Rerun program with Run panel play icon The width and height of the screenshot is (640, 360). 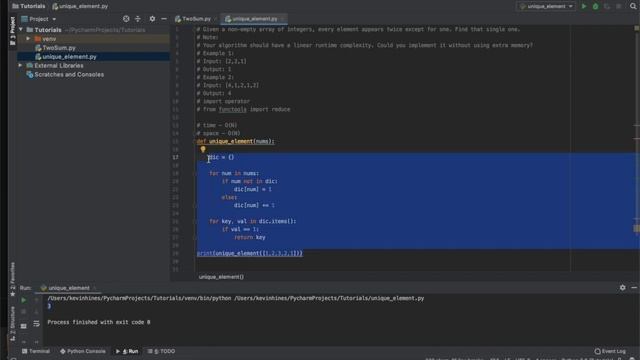[24, 300]
